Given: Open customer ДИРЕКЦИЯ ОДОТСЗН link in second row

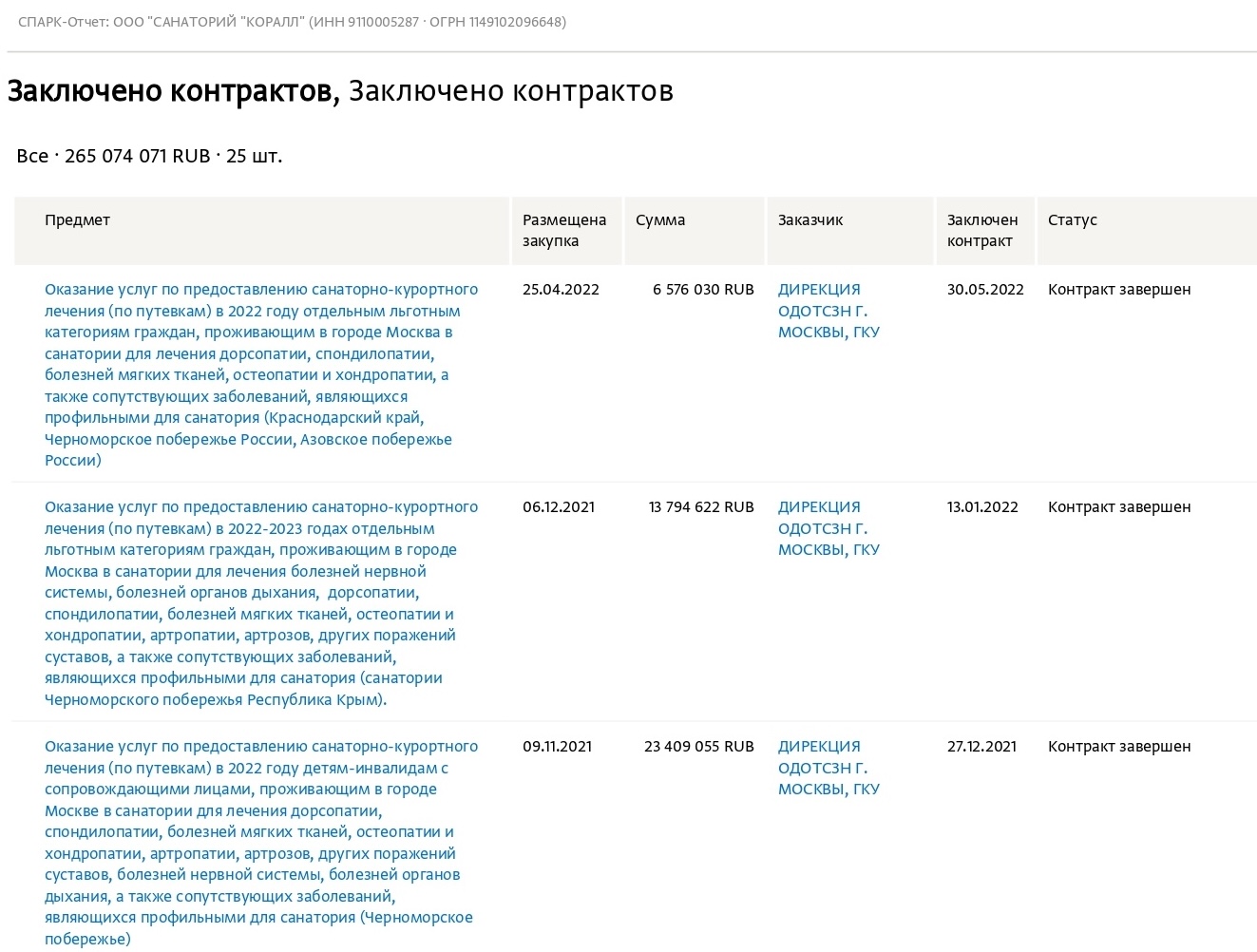Looking at the screenshot, I should [x=828, y=528].
